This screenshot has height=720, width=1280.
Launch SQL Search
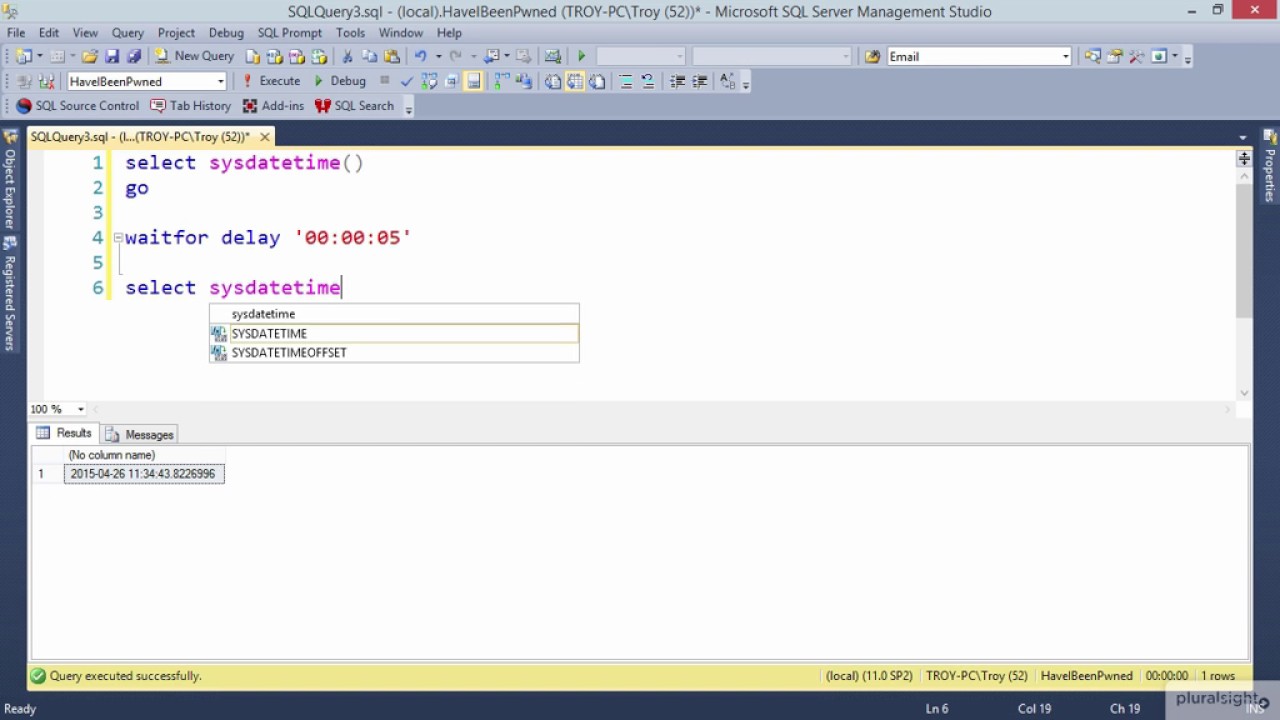point(354,106)
